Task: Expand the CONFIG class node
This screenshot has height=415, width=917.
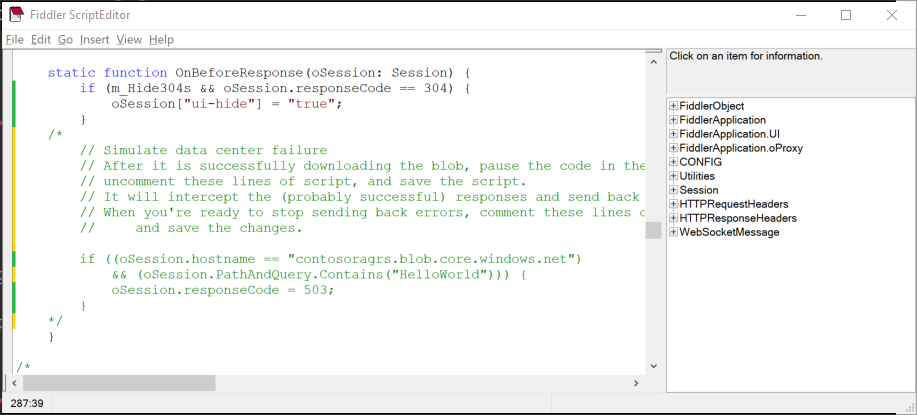Action: [x=674, y=162]
